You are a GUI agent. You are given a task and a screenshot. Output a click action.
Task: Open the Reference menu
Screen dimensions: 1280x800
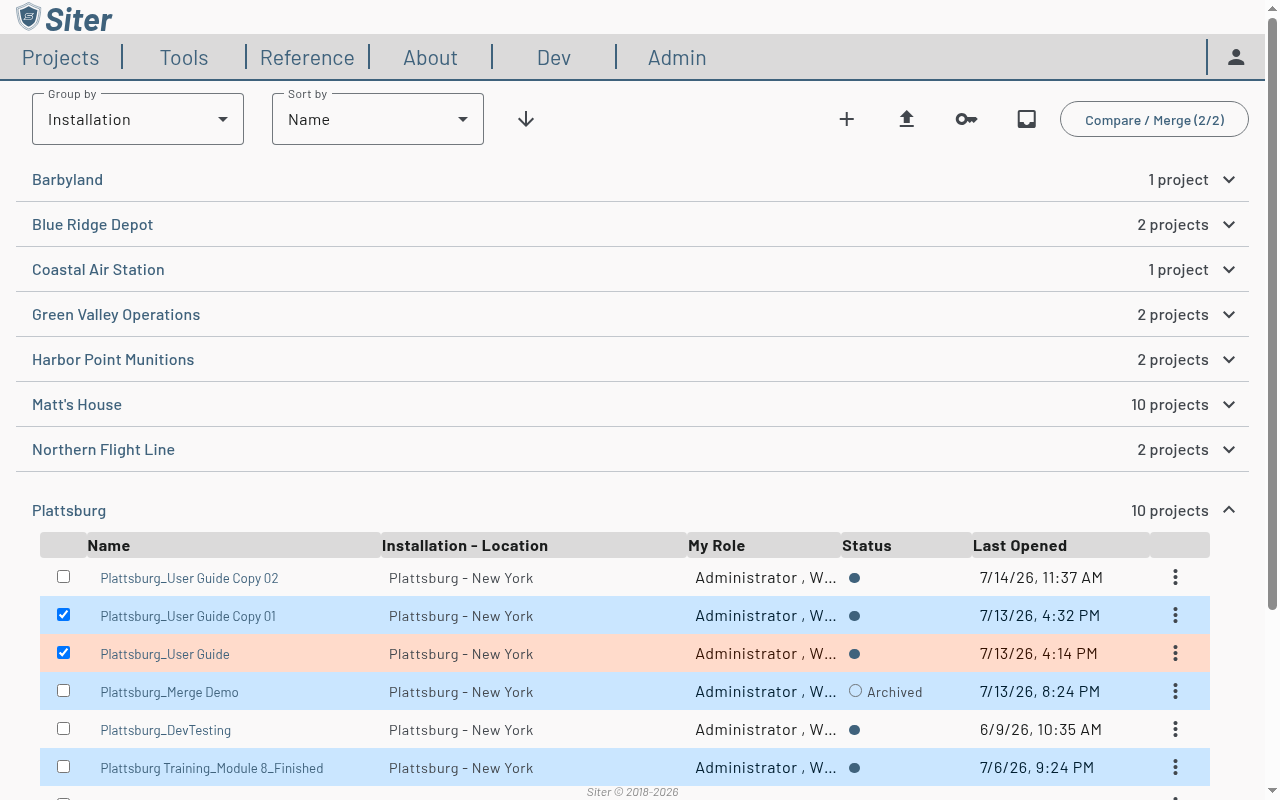pyautogui.click(x=307, y=57)
